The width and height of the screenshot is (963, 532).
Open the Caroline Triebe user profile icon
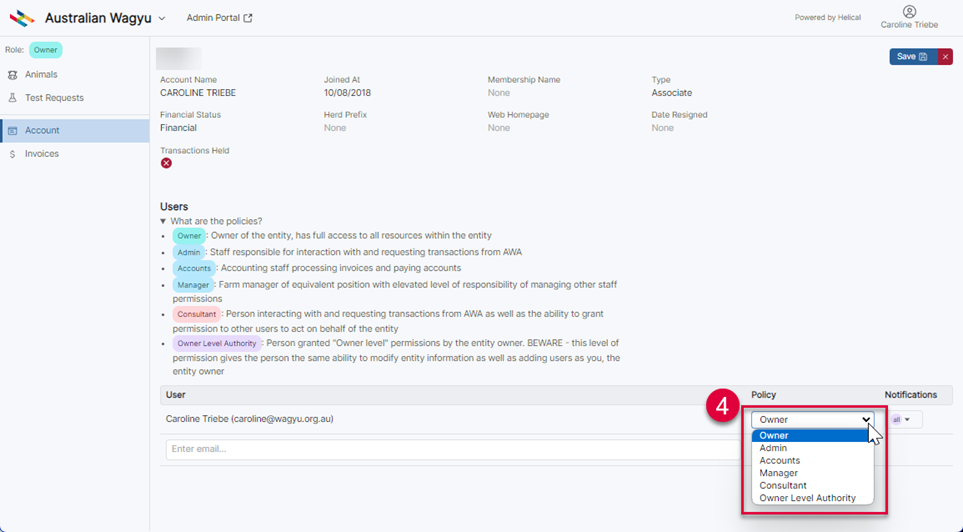910,12
